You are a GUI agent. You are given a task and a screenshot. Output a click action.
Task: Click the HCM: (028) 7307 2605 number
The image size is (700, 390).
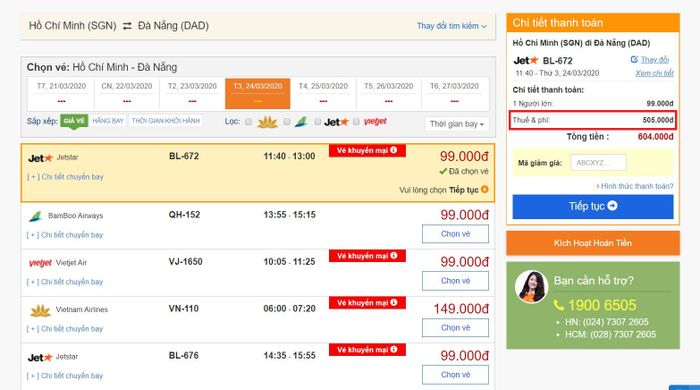tap(610, 334)
